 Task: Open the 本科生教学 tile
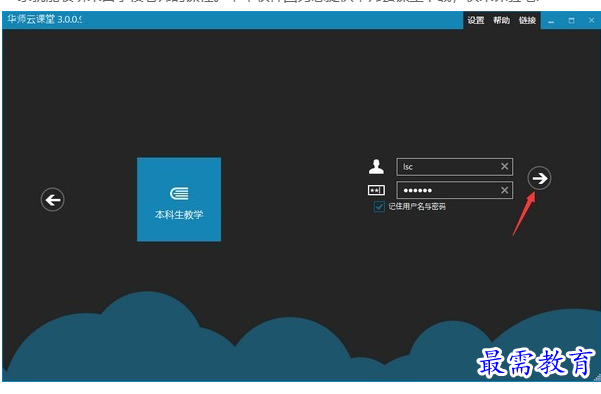click(179, 199)
